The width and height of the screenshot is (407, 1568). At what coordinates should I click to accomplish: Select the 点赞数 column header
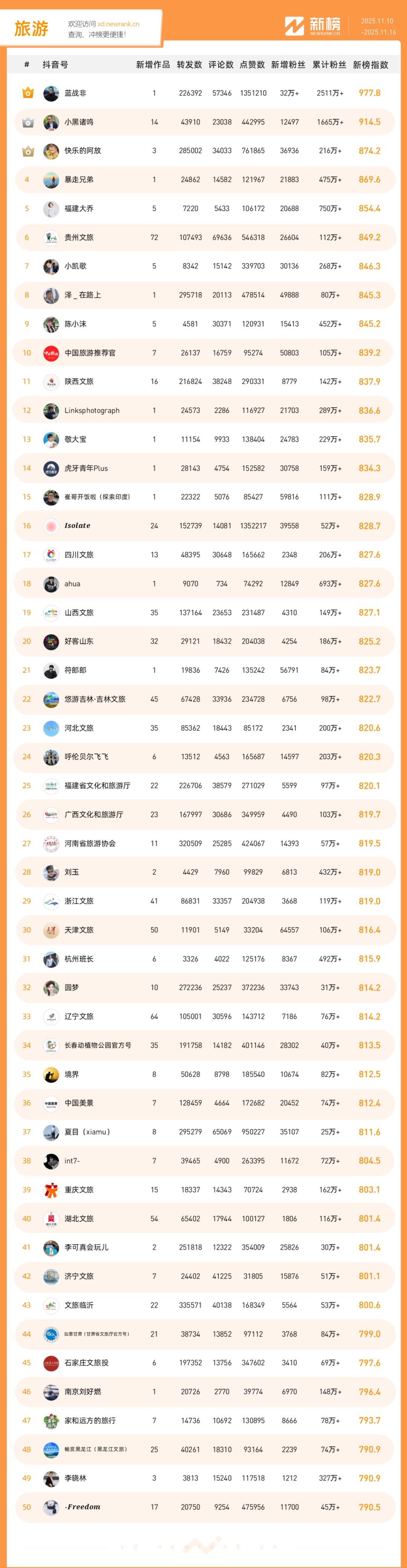point(252,65)
